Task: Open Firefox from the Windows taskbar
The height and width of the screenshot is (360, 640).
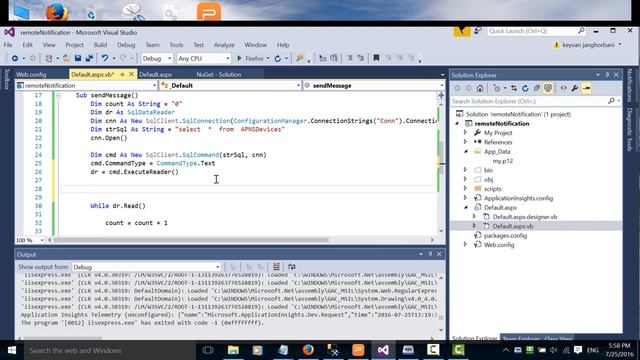Action: (x=308, y=350)
